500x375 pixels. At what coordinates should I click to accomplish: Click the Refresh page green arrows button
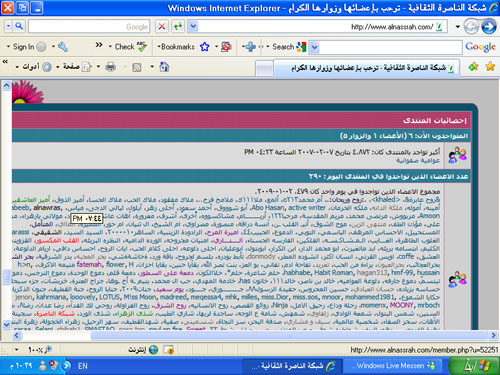tap(178, 26)
